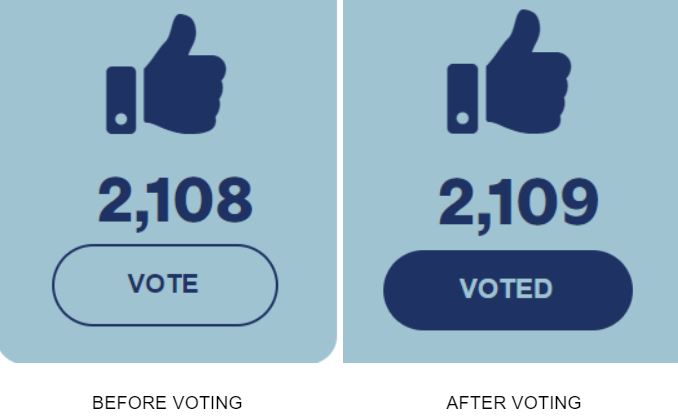Click the fist of the right thumbs-up icon

(x=528, y=71)
